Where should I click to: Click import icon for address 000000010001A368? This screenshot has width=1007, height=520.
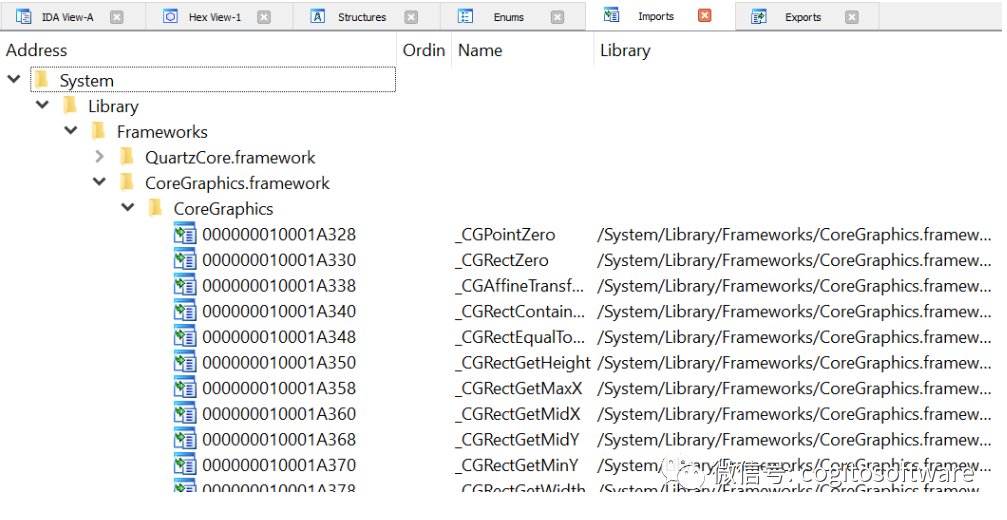point(185,440)
